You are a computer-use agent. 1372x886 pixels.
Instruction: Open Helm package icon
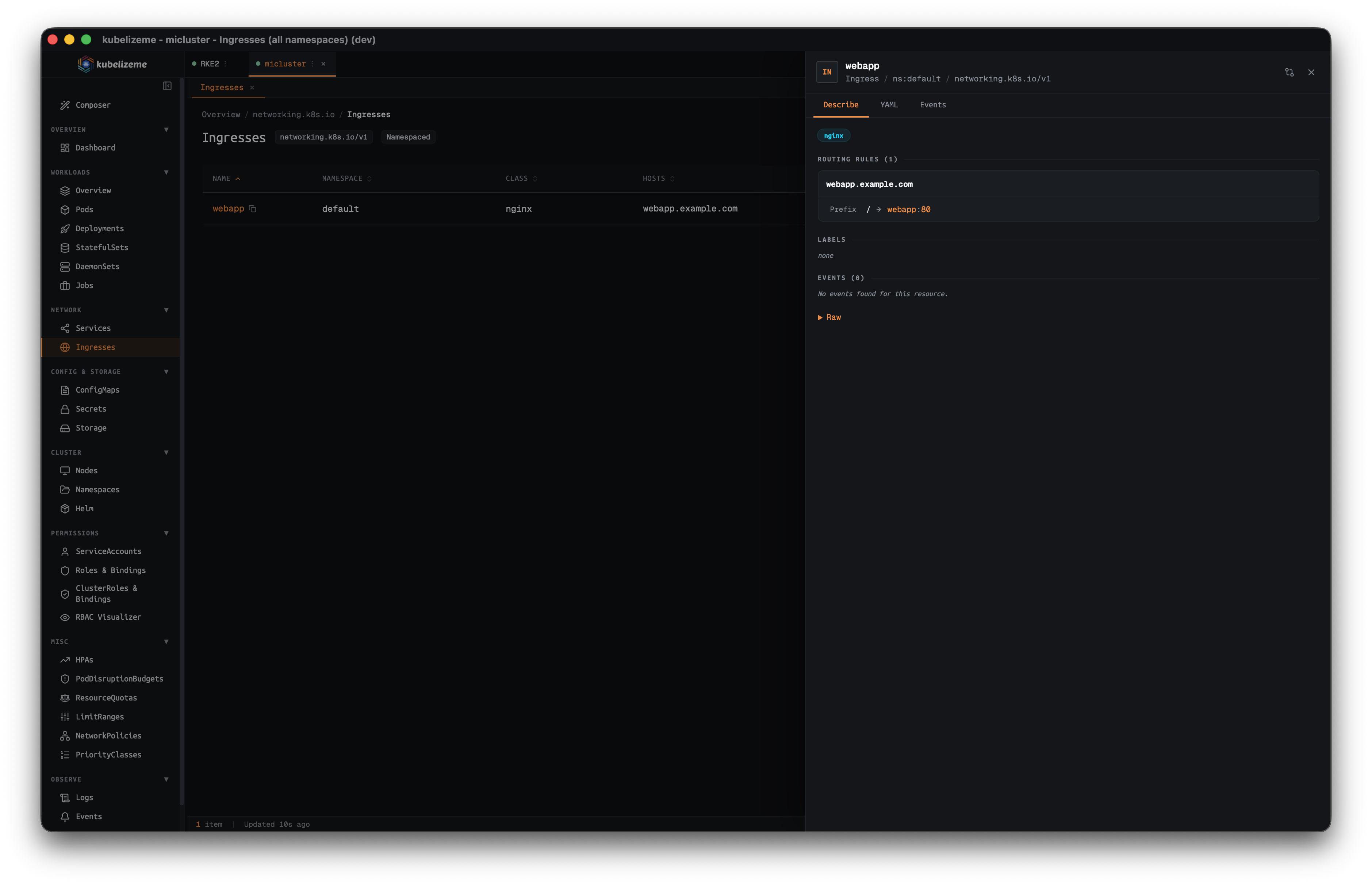coord(65,509)
